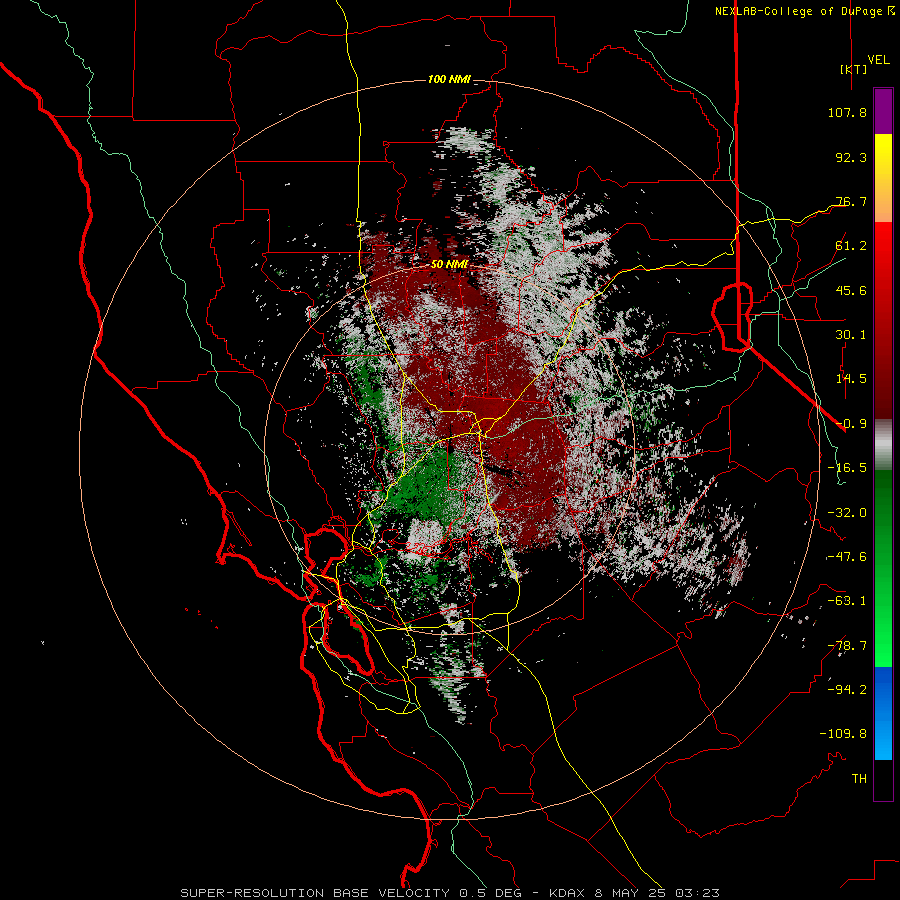Select the 45.6 legend value
900x900 pixels.
[x=851, y=290]
